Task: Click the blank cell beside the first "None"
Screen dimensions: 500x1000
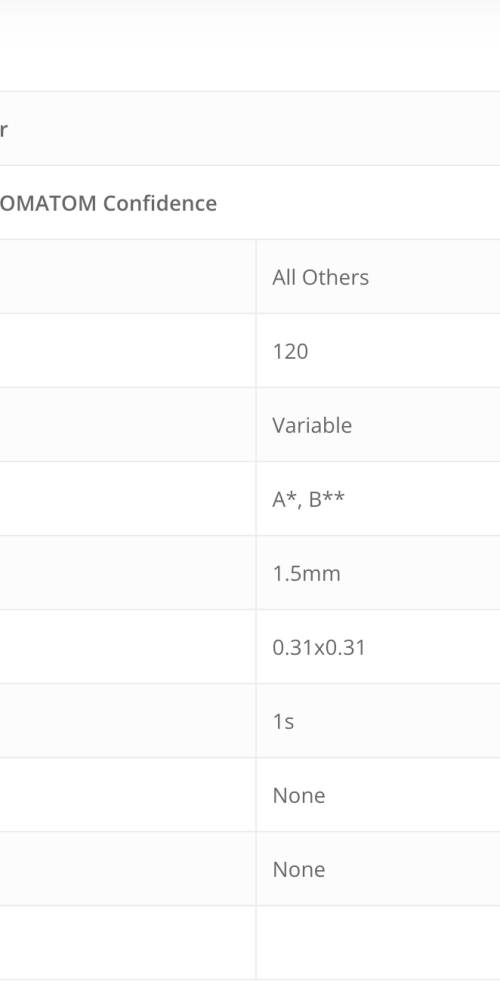Action: click(128, 795)
